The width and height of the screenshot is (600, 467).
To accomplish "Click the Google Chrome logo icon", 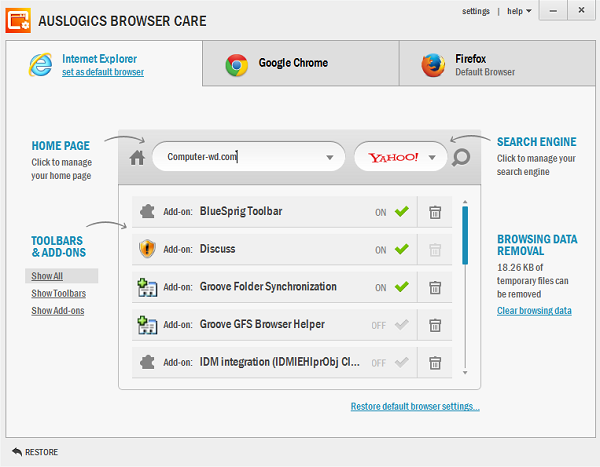I will [236, 65].
